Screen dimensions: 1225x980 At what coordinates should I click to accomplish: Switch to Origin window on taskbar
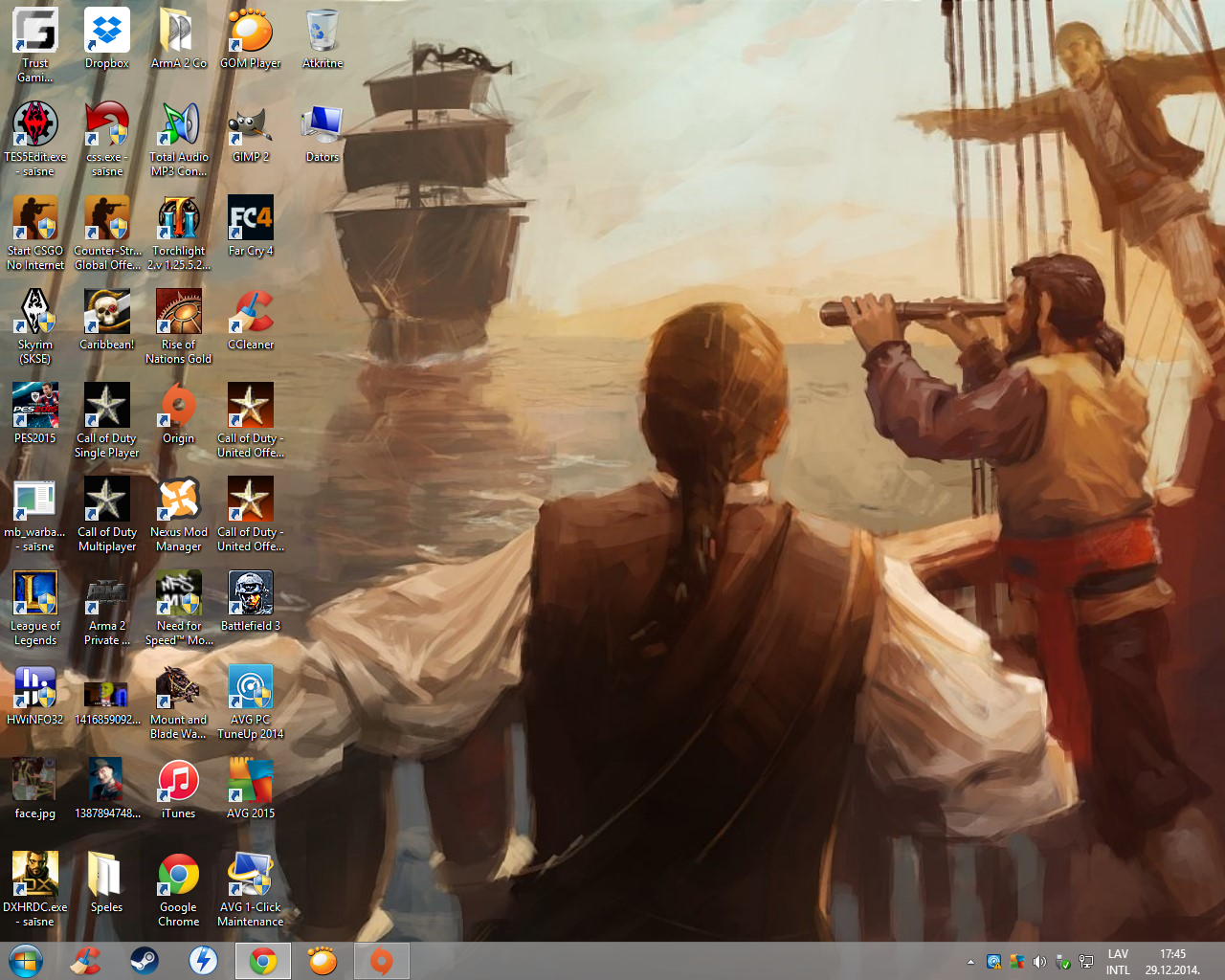(382, 961)
